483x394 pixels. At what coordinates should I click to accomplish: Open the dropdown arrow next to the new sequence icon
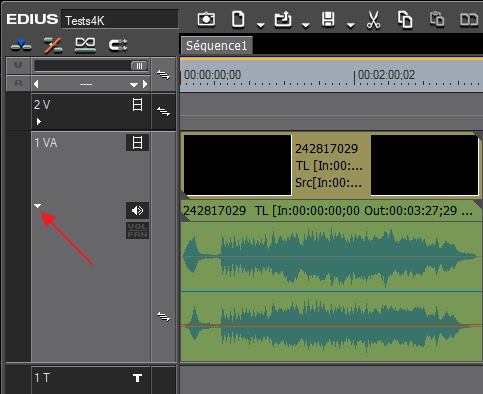click(x=261, y=25)
